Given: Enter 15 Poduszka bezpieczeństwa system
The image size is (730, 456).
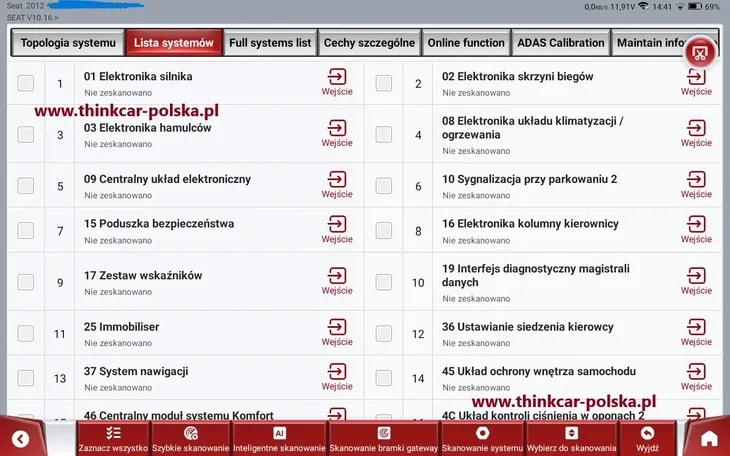Looking at the screenshot, I should [x=337, y=230].
